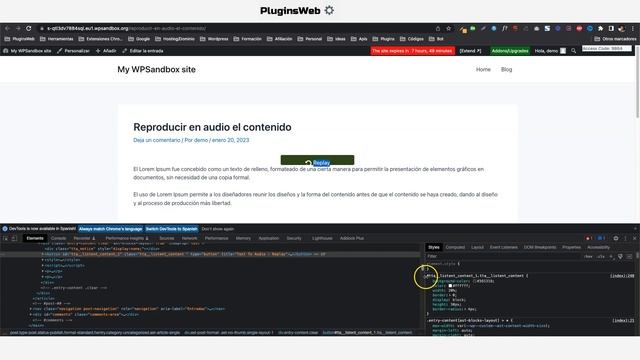Reload the page with the browser refresh icon
The height and width of the screenshot is (360, 640).
pyautogui.click(x=29, y=28)
